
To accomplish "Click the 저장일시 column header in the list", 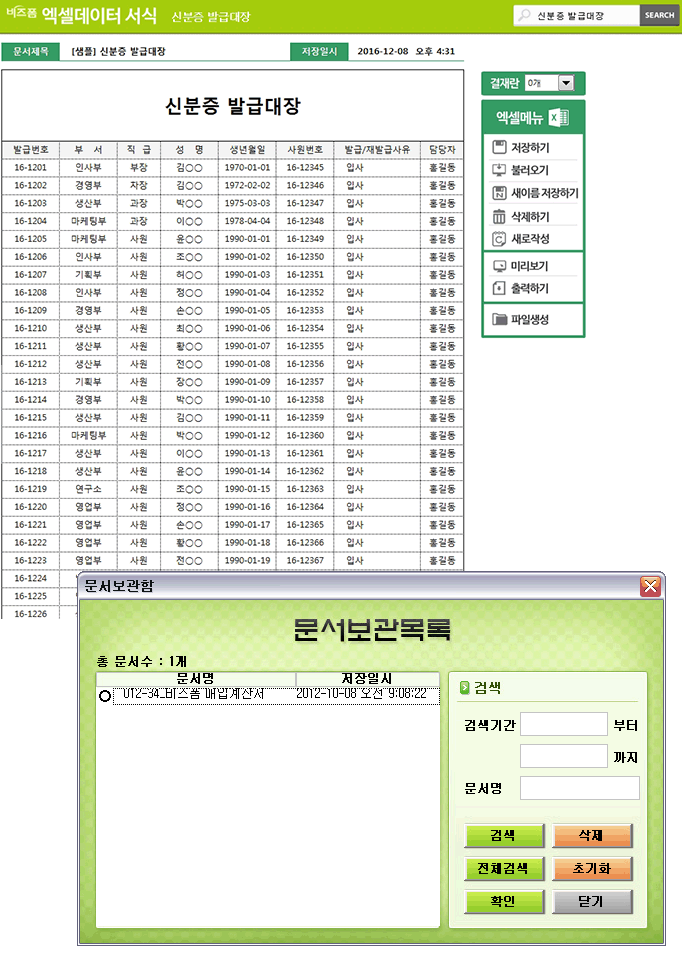I will click(x=367, y=679).
